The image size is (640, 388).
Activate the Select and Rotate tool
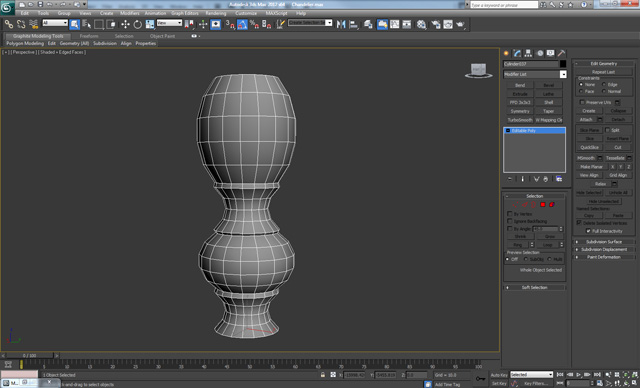click(138, 24)
